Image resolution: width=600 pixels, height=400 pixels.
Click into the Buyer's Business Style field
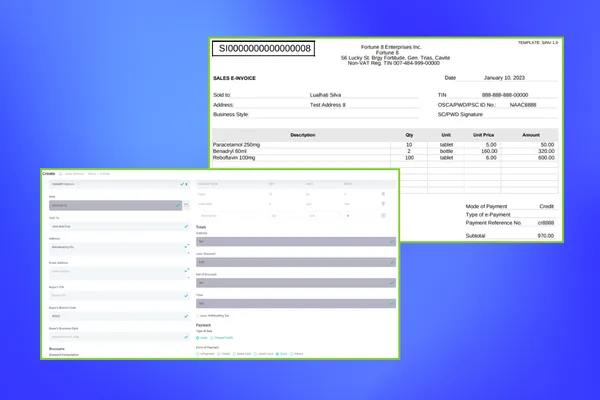(x=119, y=337)
